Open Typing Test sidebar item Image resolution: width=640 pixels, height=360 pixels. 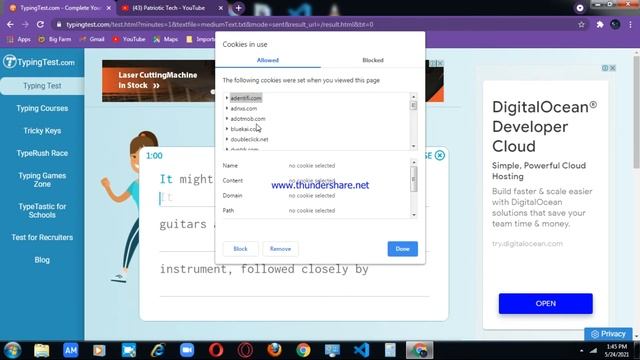[42, 86]
